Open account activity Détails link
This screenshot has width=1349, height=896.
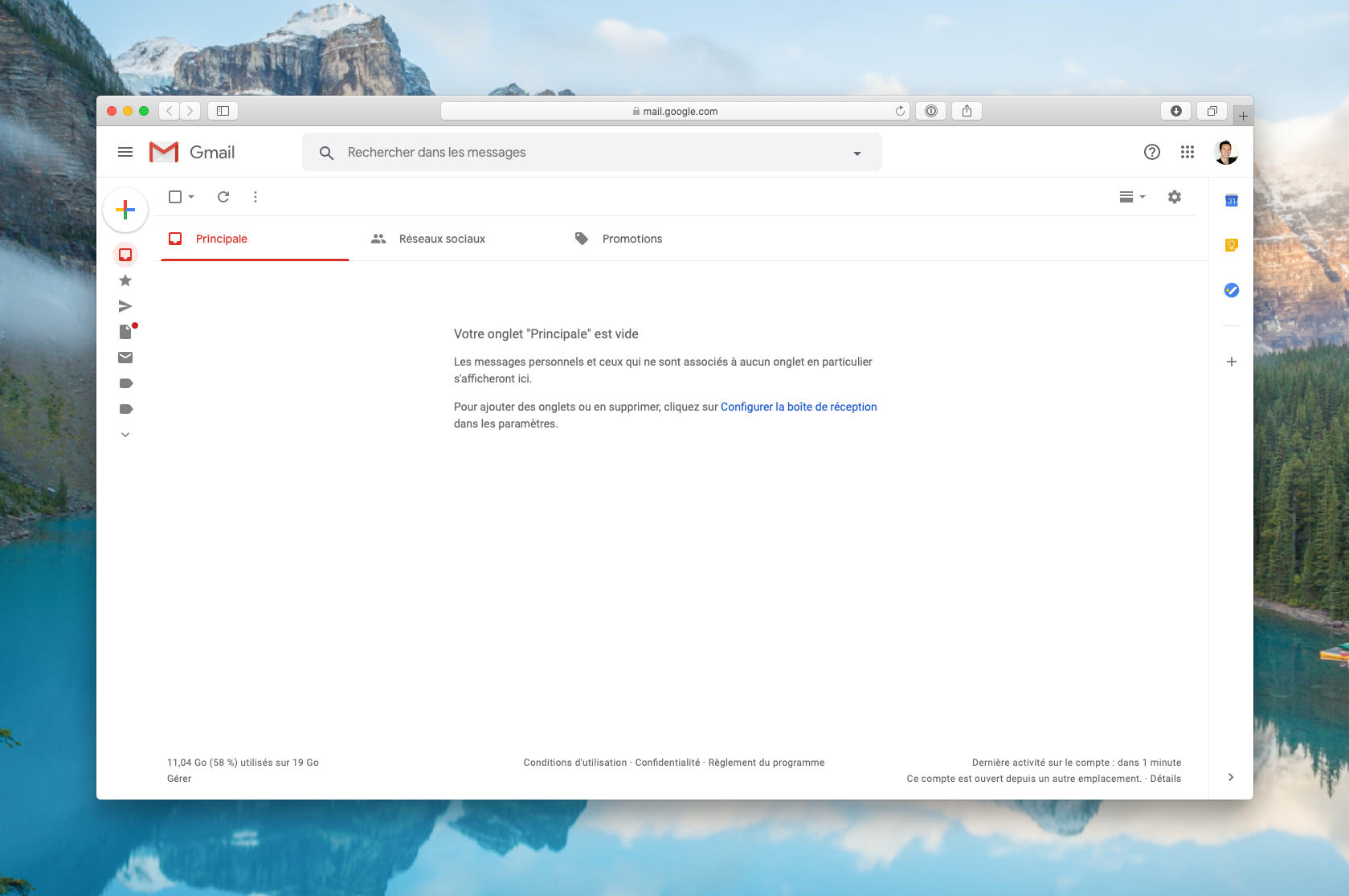pos(1166,779)
